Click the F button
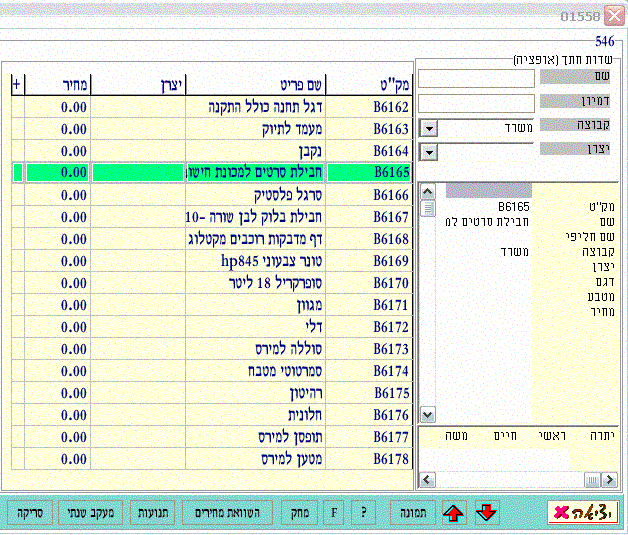This screenshot has width=628, height=535. point(334,513)
